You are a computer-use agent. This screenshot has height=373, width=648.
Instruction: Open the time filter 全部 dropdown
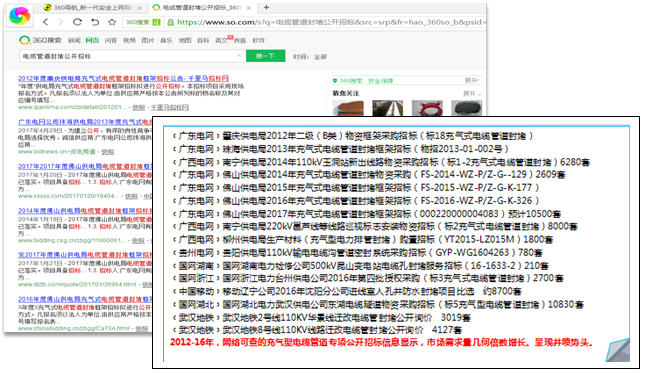pyautogui.click(x=323, y=57)
